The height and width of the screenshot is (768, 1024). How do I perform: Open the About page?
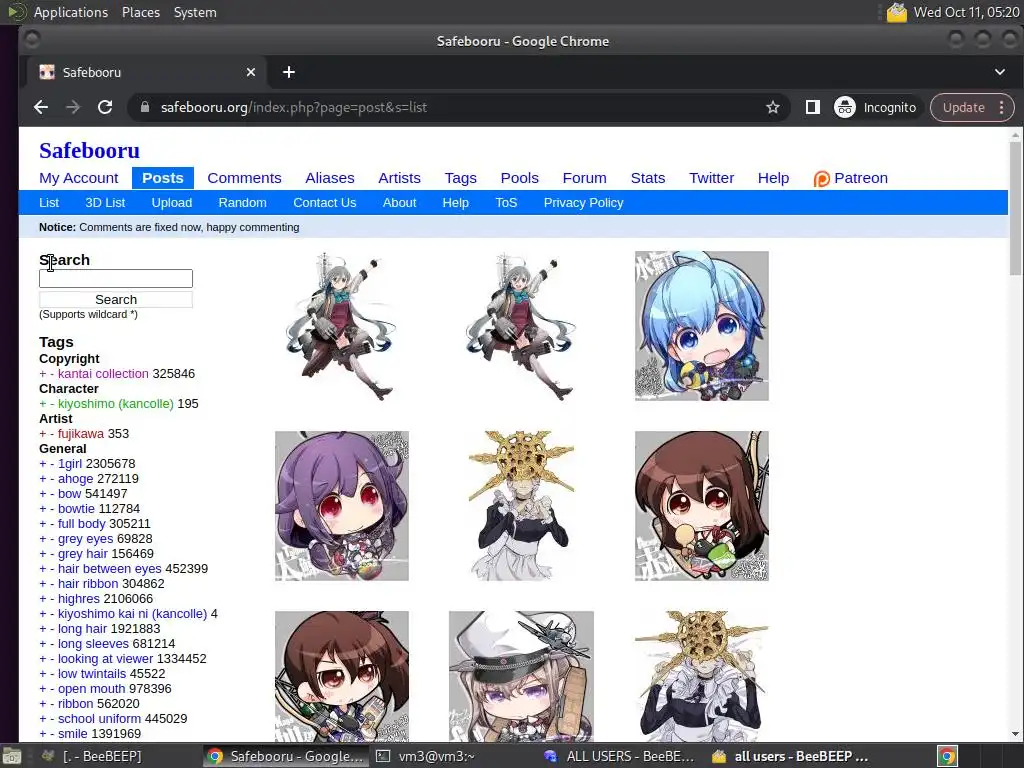click(x=399, y=203)
